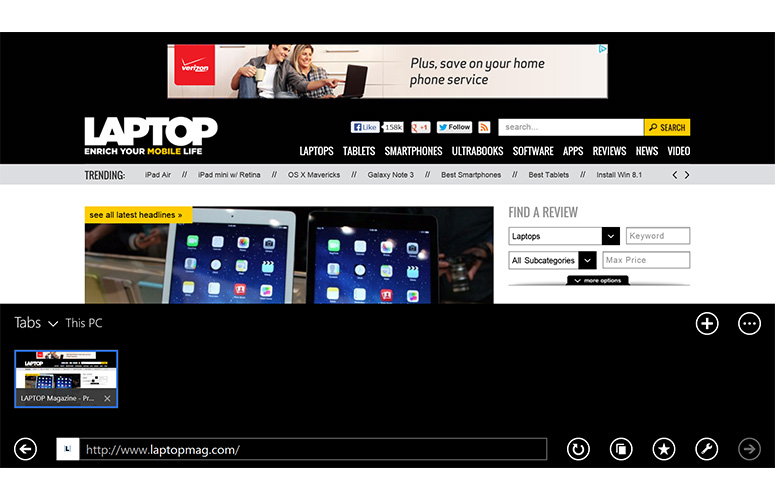Reload the page with the refresh icon
The height and width of the screenshot is (500, 775).
[578, 449]
